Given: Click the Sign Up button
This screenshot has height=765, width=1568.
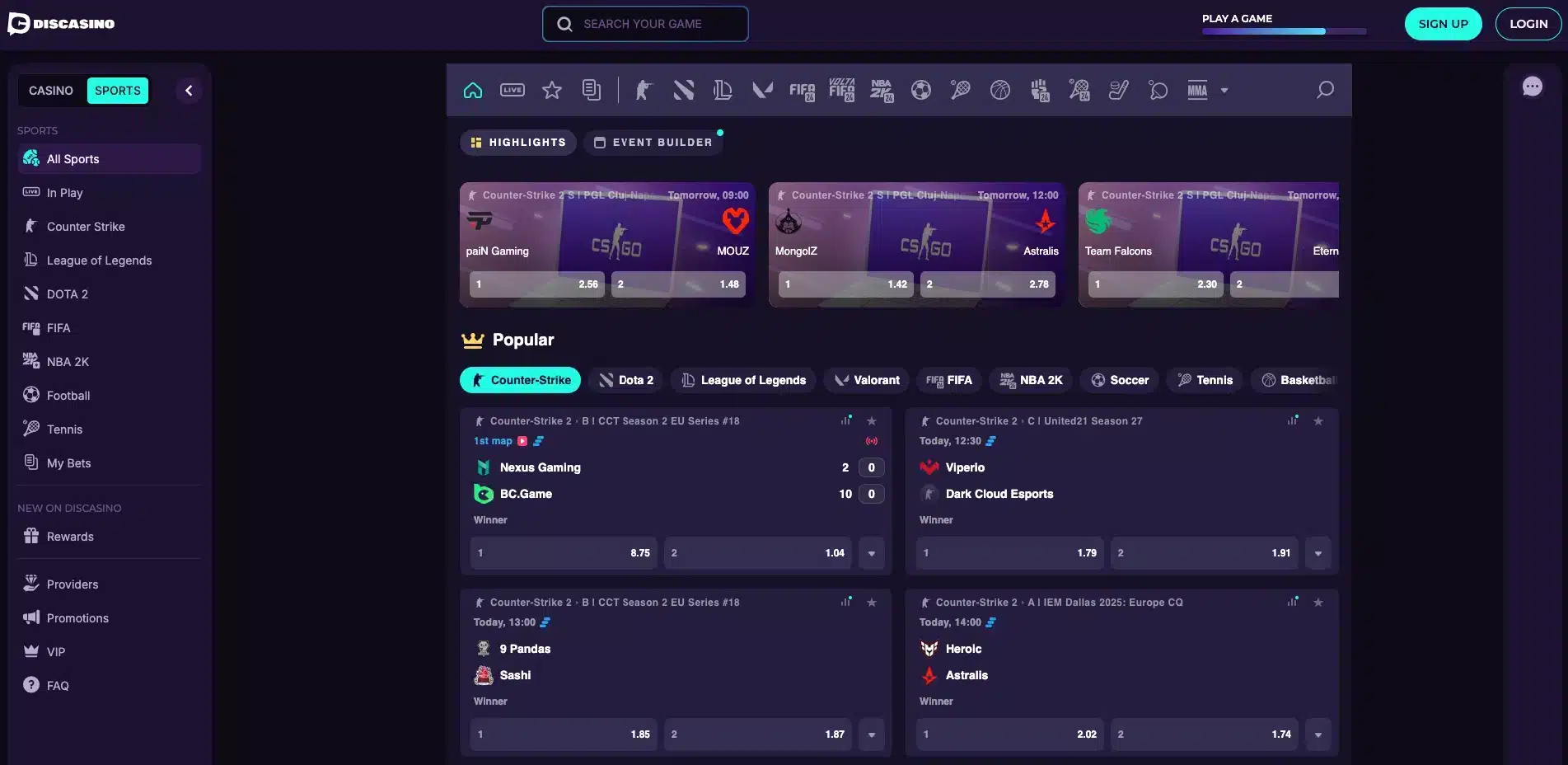Looking at the screenshot, I should click(1443, 24).
